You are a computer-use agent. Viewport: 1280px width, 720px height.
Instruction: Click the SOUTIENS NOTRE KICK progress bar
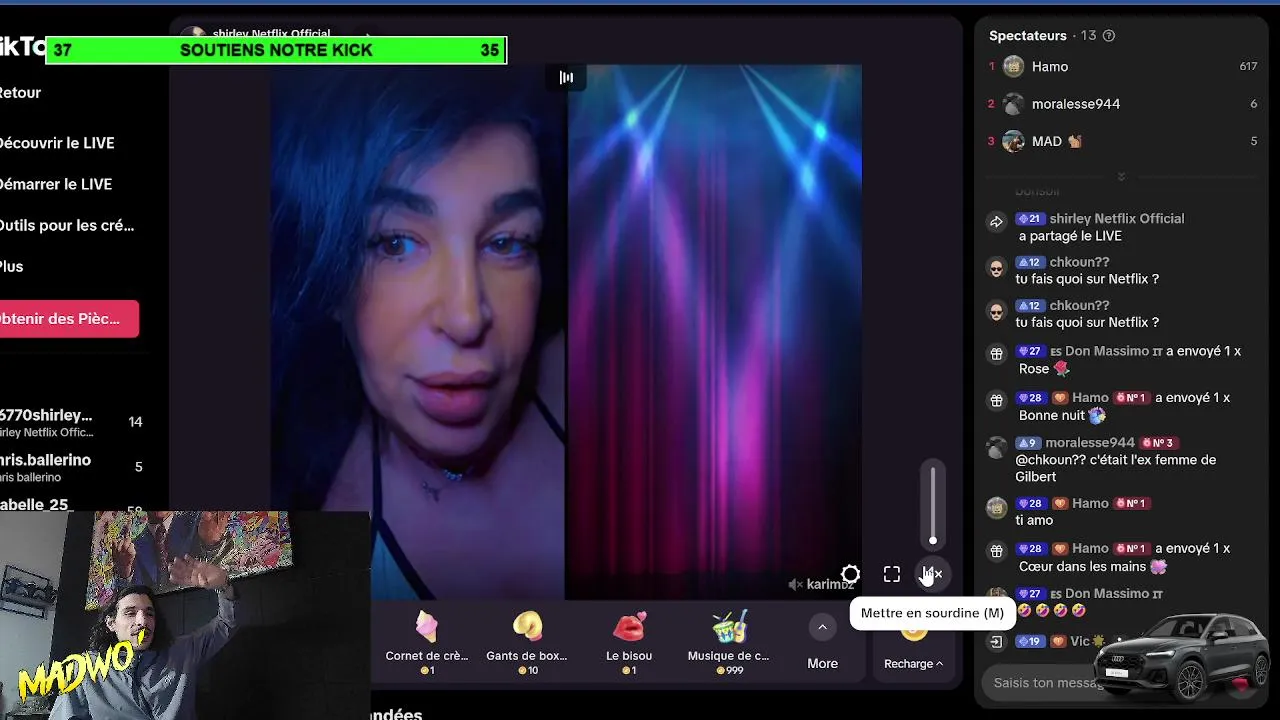pos(276,50)
